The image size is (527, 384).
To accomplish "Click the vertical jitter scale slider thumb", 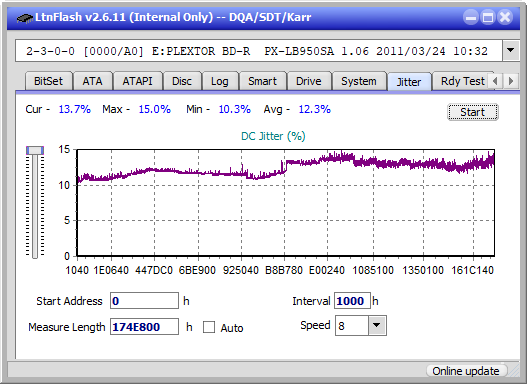I will point(35,150).
